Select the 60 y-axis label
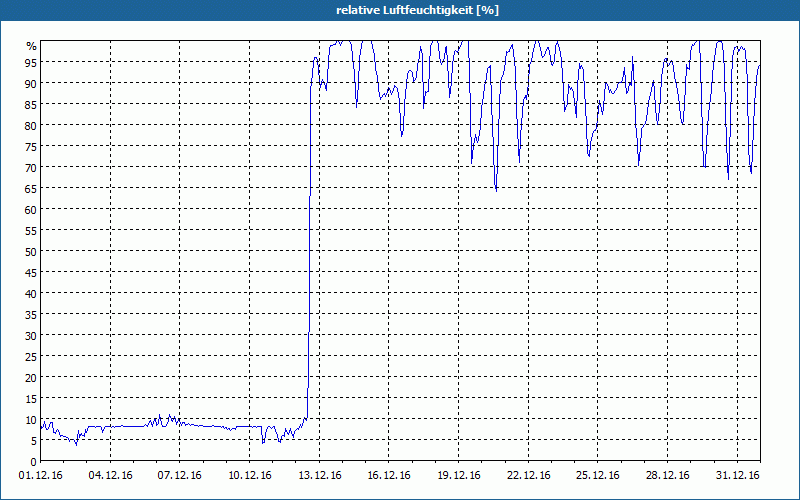The height and width of the screenshot is (500, 800). pyautogui.click(x=31, y=209)
